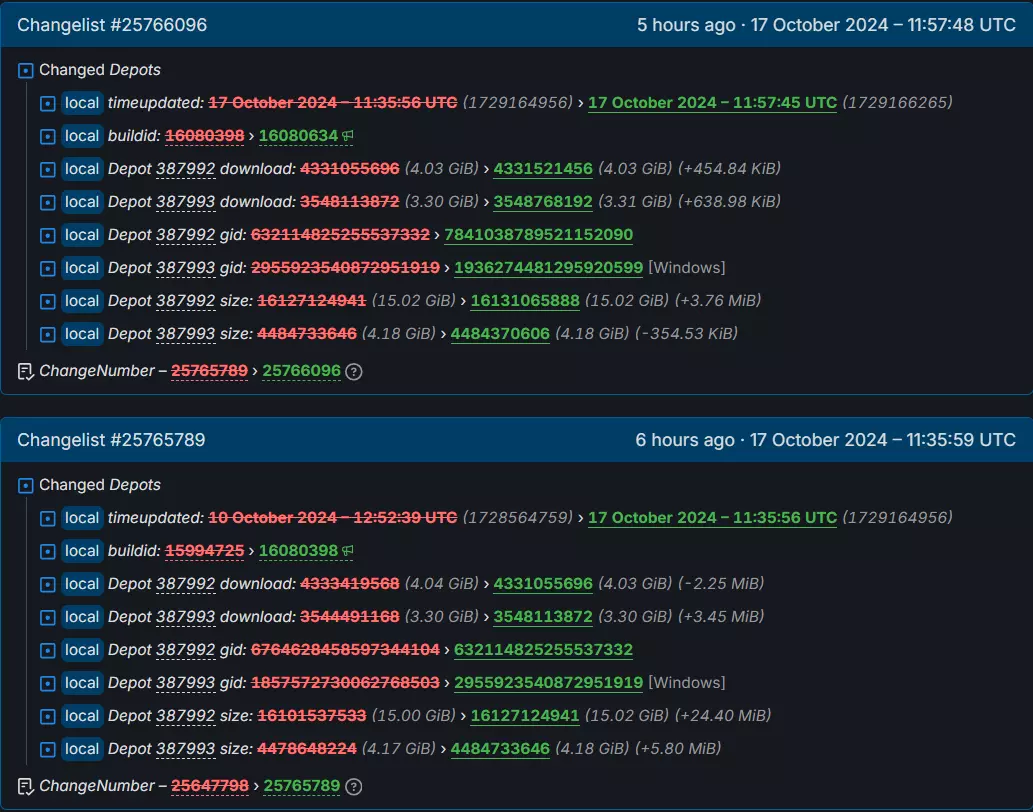The height and width of the screenshot is (812, 1033).
Task: Click the square icon beside buildid 16080634 row
Action: [47, 136]
